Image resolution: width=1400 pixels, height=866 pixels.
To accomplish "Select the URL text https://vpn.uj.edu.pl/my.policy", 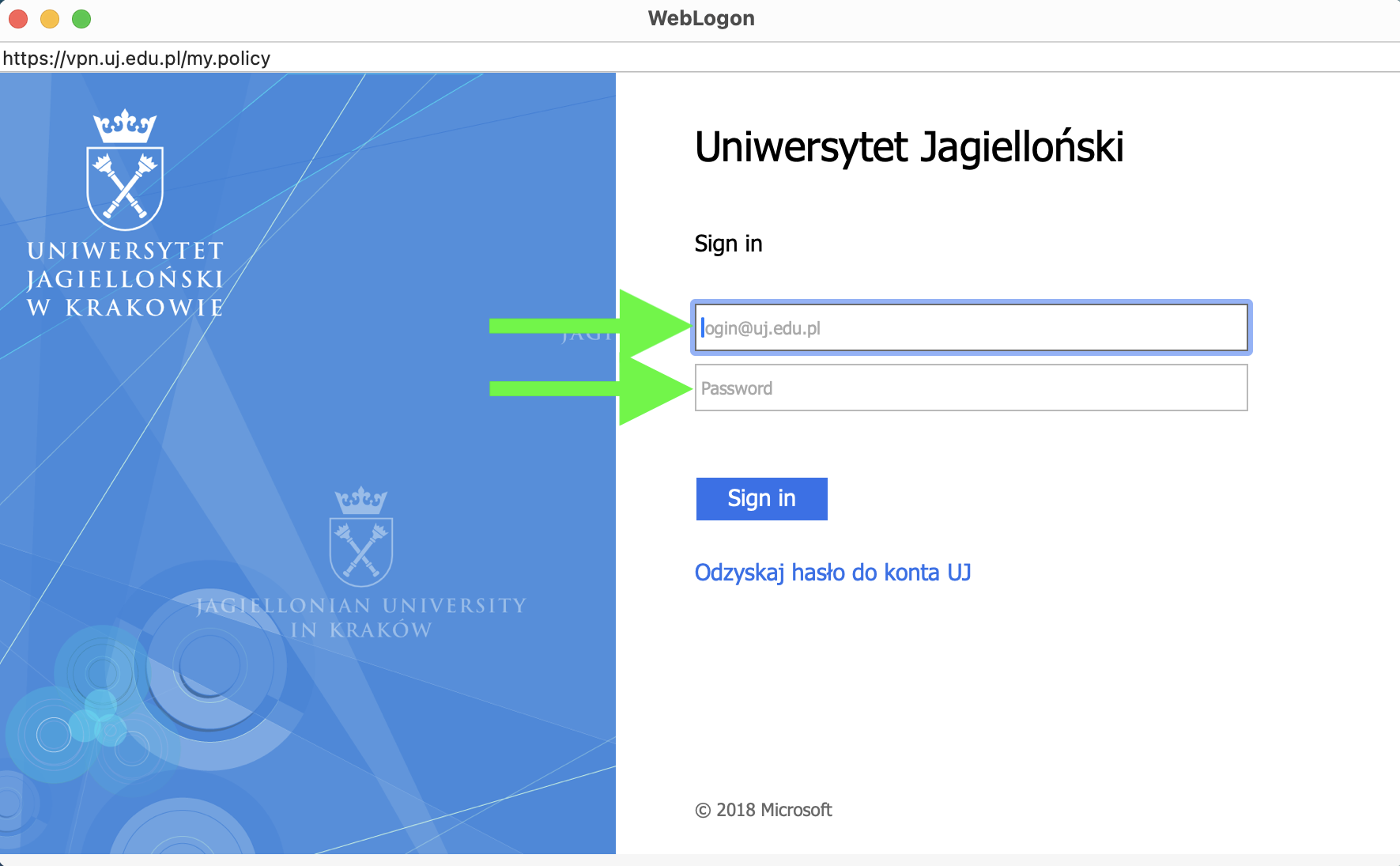I will (x=137, y=59).
